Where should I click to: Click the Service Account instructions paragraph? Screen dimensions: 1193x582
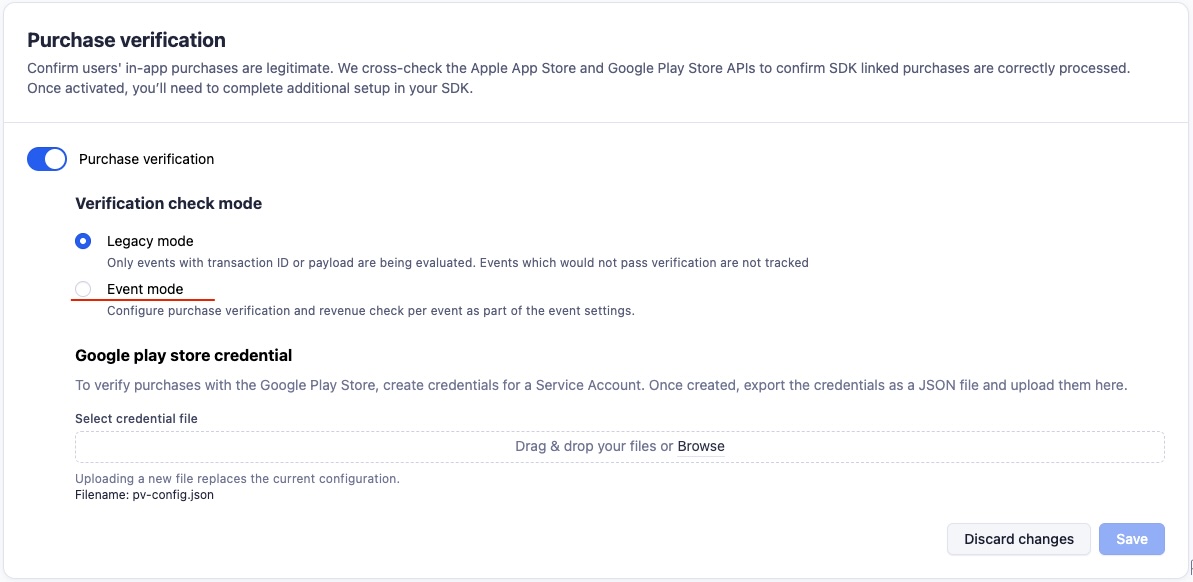pyautogui.click(x=601, y=385)
